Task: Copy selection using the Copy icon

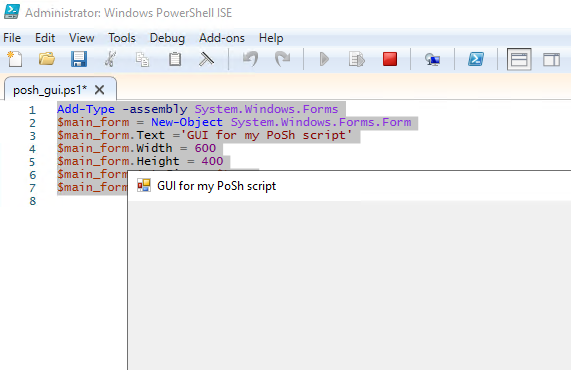Action: point(142,59)
